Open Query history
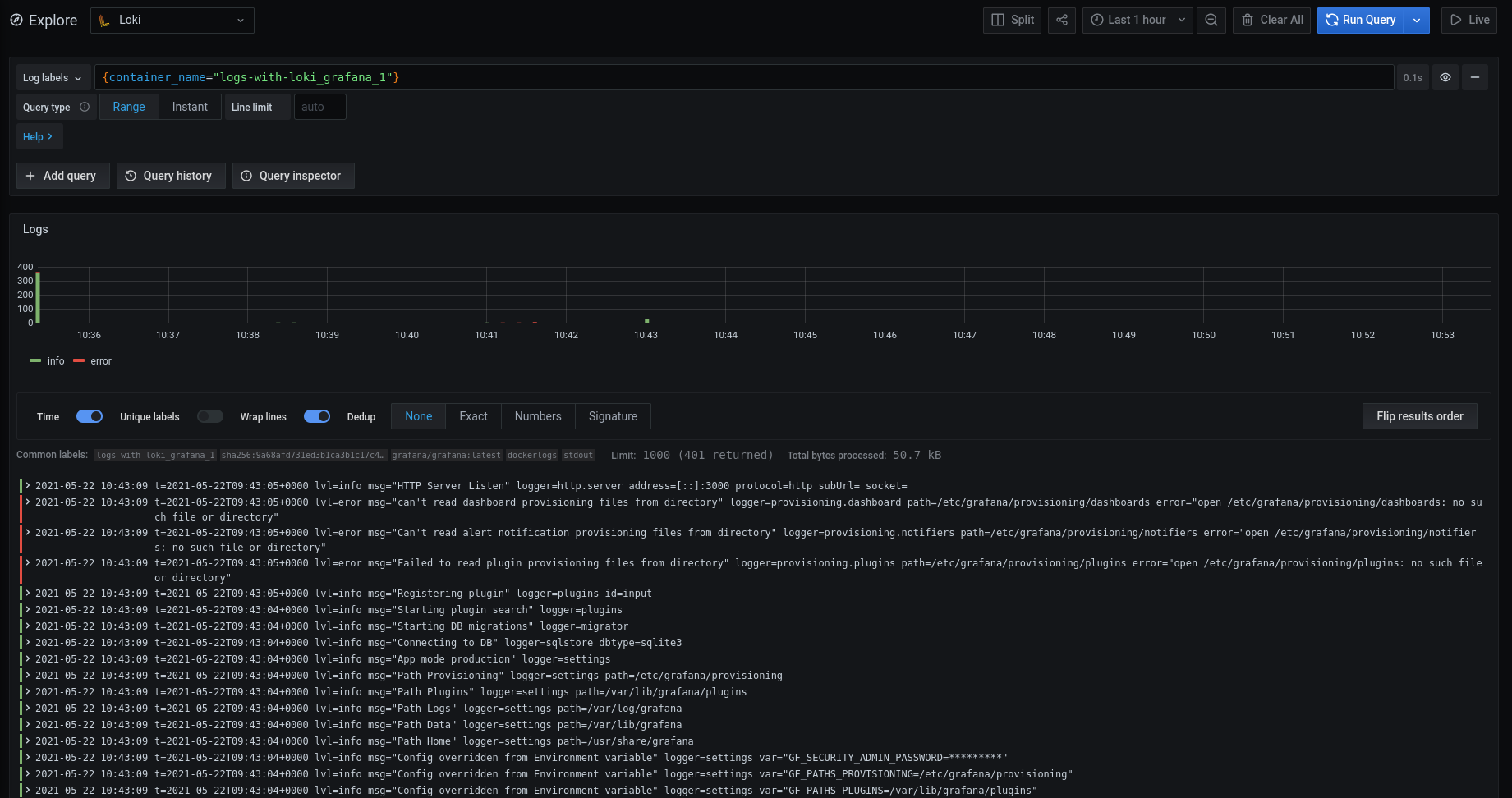Screen dimensions: 1512x798 coord(171,176)
